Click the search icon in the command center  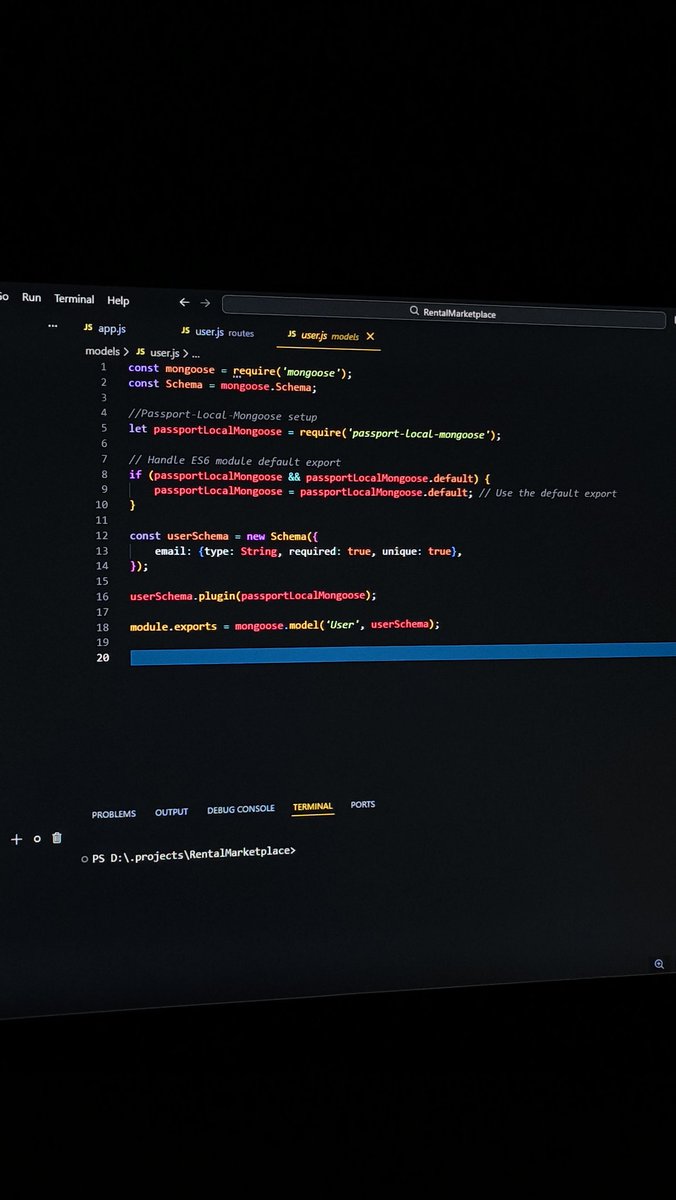click(x=415, y=311)
